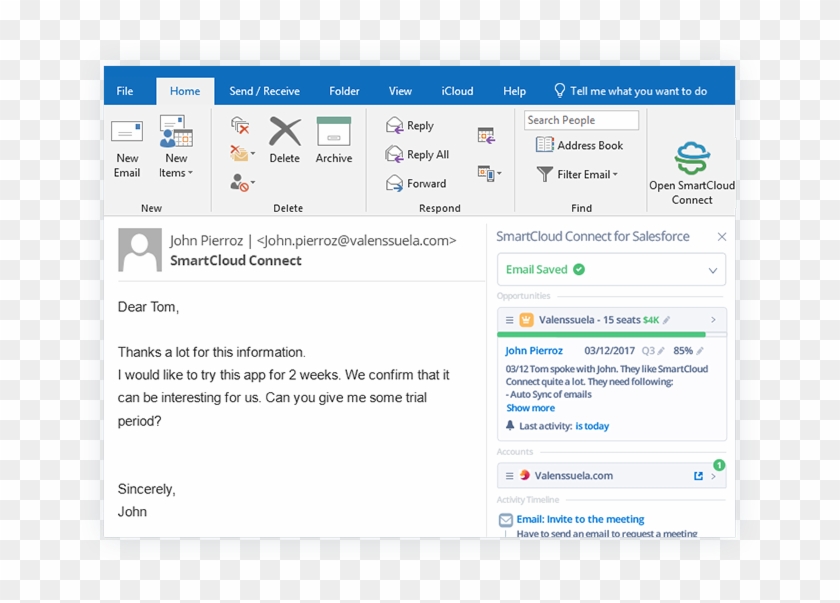Screen dimensions: 840x603
Task: Click the Tell me what you want to do box
Action: click(631, 91)
